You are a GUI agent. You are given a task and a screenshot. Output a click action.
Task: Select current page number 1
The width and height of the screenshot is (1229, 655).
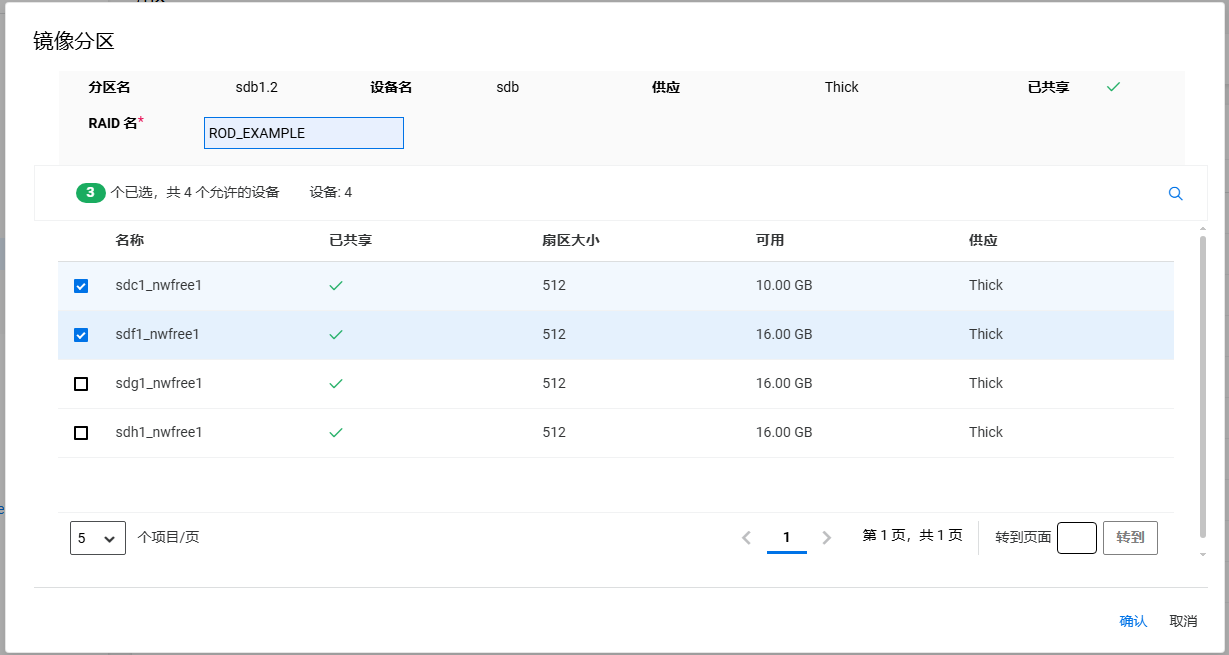(x=786, y=538)
